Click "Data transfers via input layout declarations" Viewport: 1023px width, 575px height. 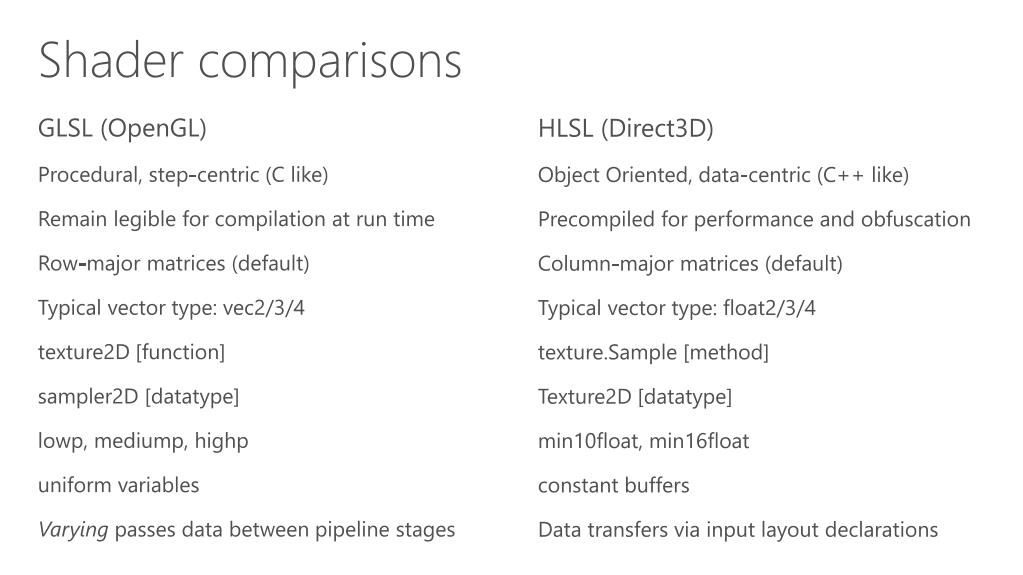[x=738, y=529]
